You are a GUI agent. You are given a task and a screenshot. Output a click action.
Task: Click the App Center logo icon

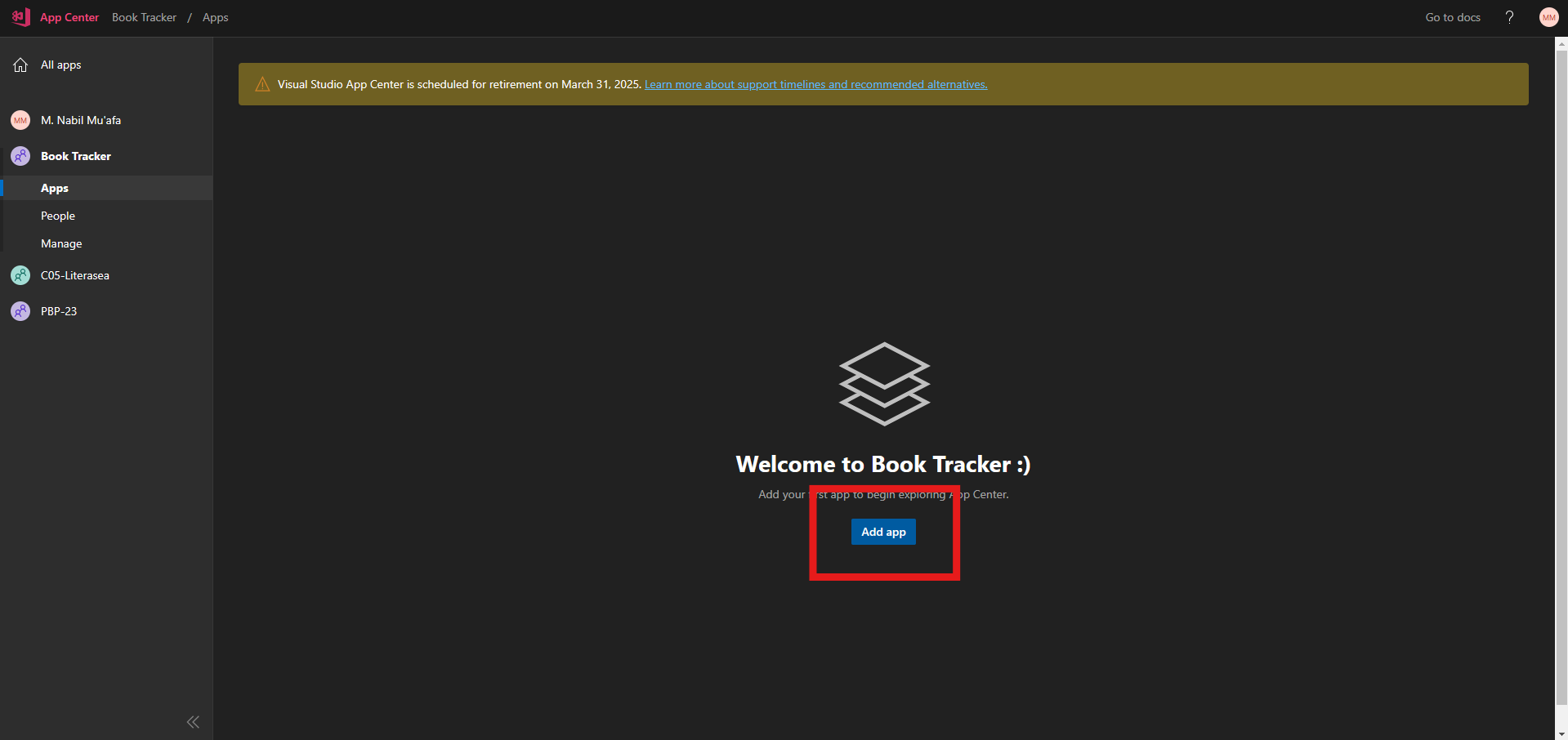[21, 17]
